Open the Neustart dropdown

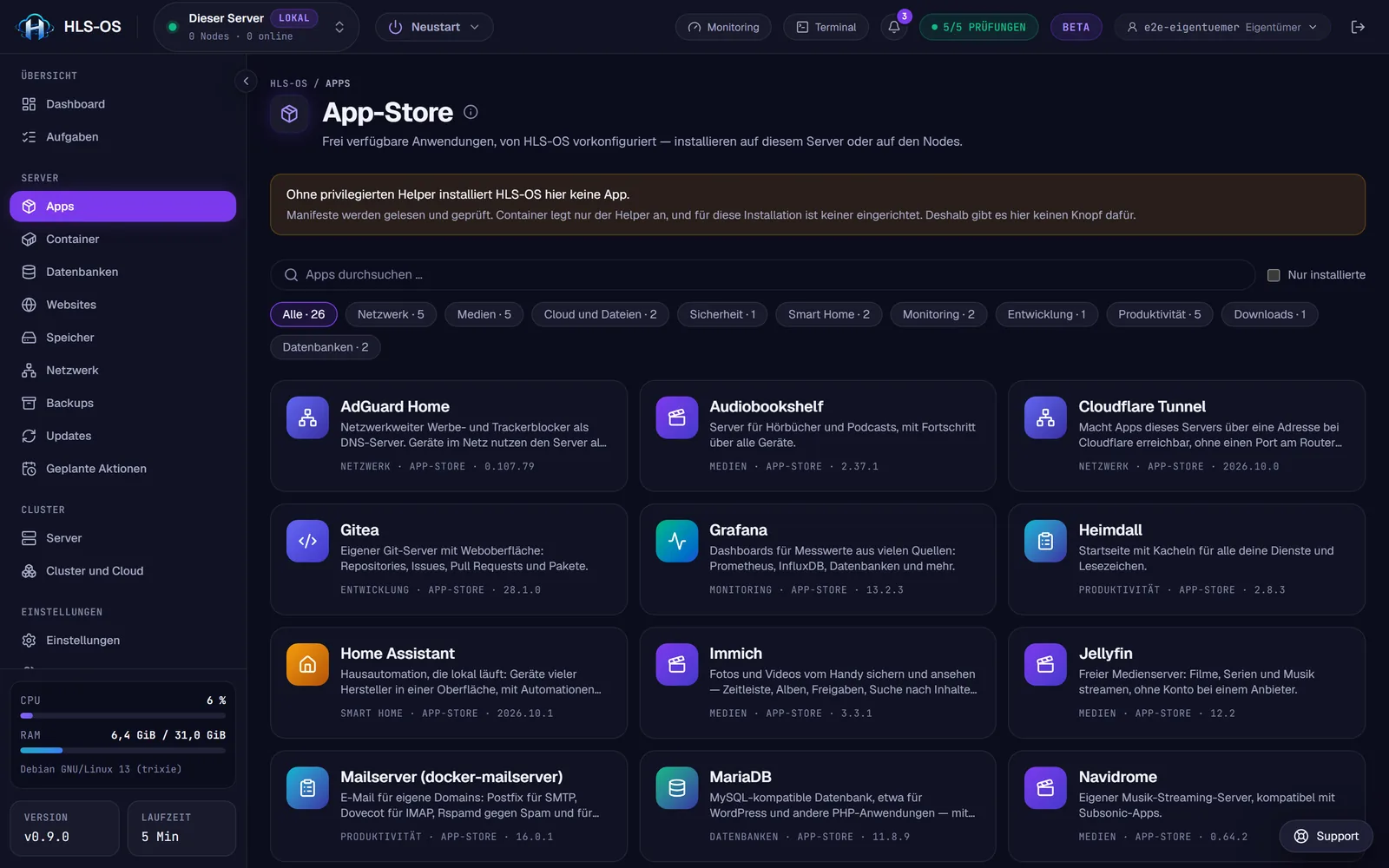(434, 27)
